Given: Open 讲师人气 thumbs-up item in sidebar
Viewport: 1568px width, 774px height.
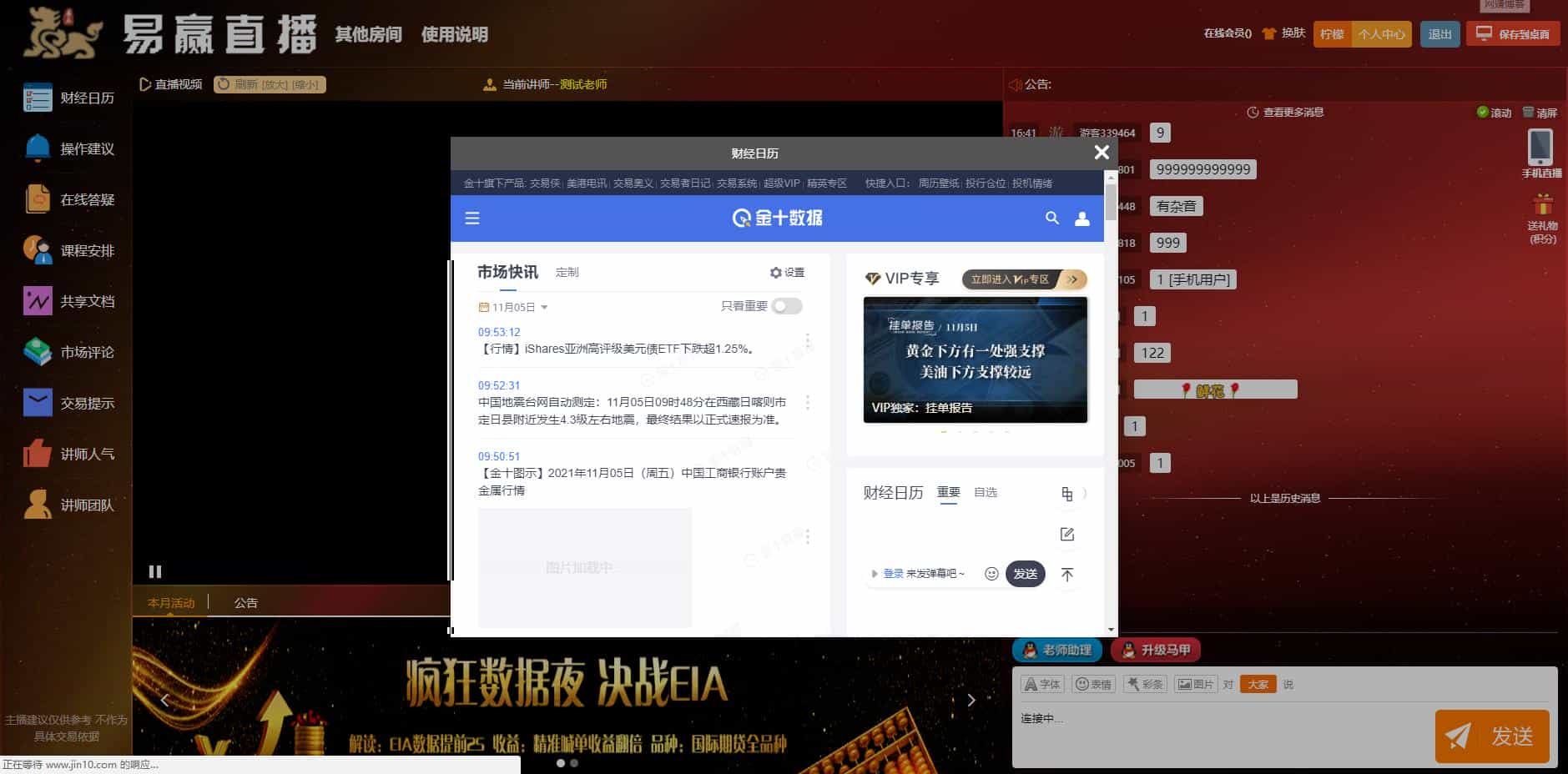Looking at the screenshot, I should (x=68, y=454).
